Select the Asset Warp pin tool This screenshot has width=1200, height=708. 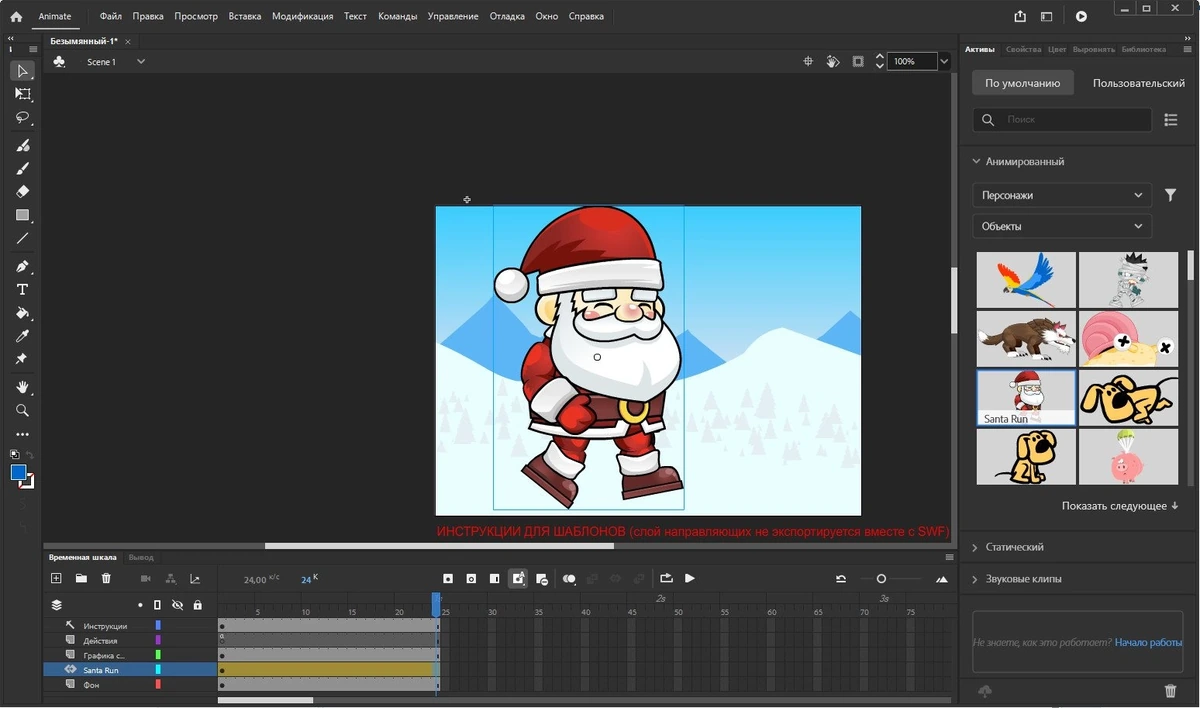22,359
